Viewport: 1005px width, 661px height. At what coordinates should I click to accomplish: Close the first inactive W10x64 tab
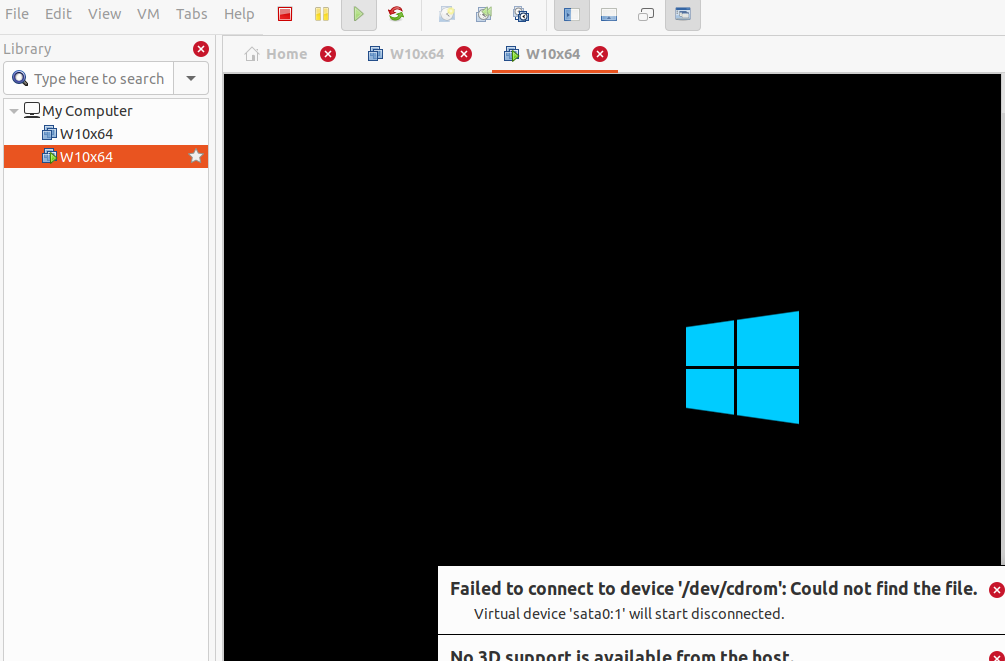(464, 54)
